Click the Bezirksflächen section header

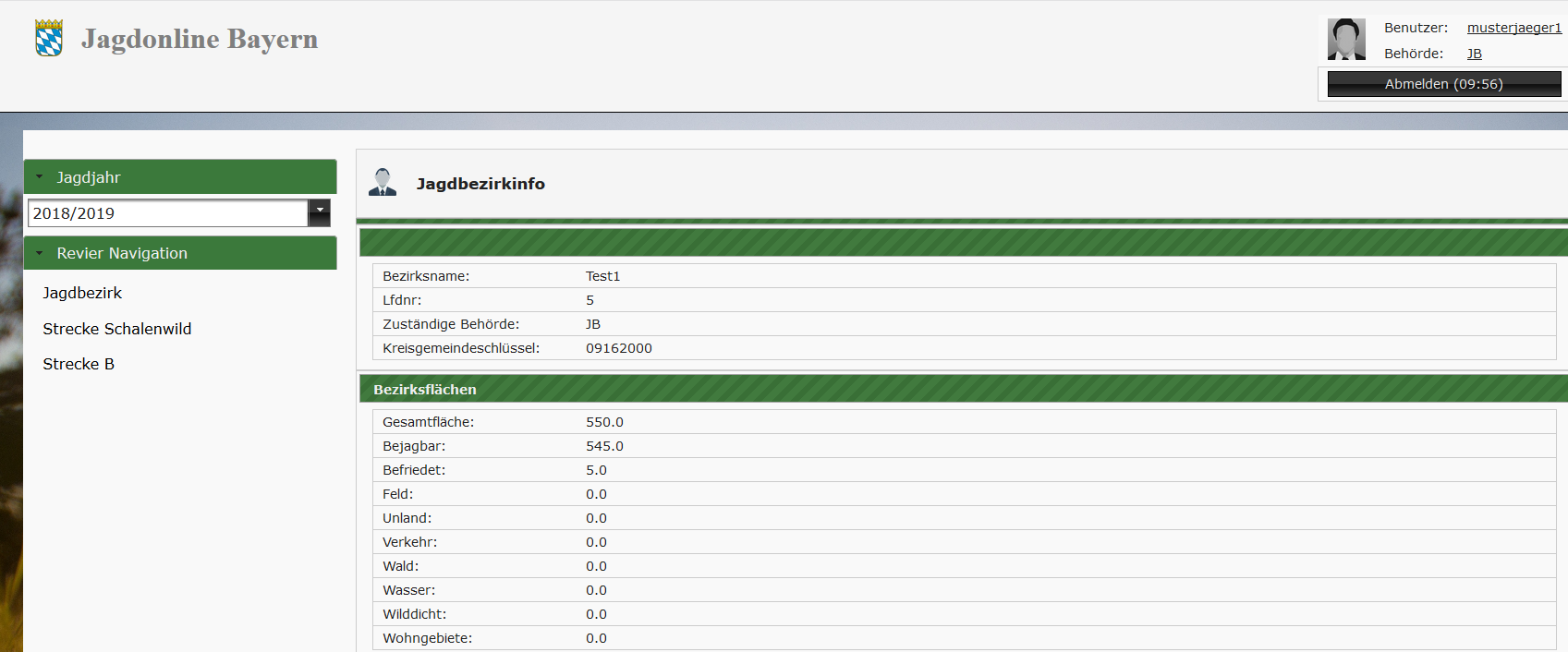coord(425,390)
